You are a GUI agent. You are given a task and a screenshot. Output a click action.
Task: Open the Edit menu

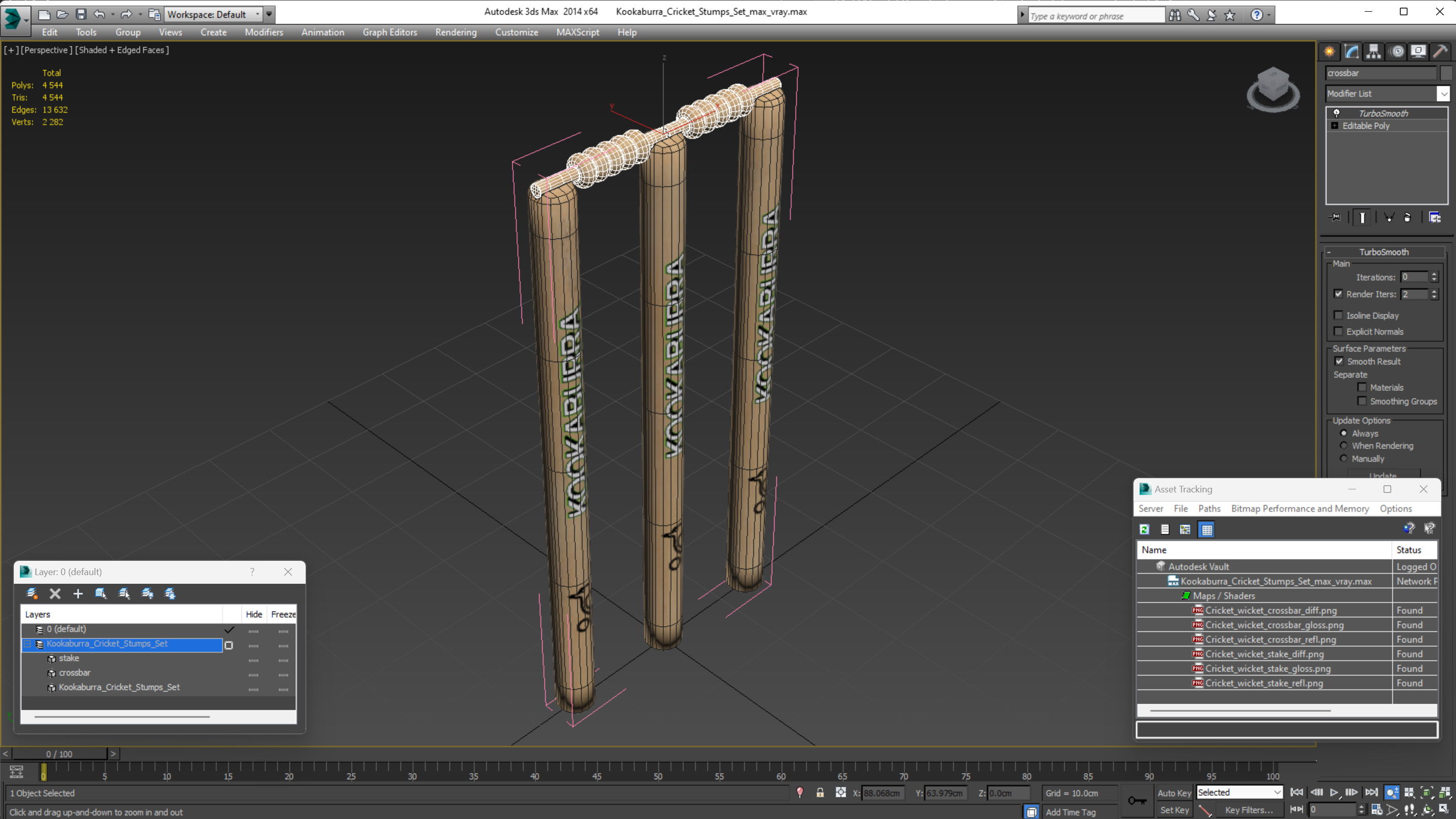(x=49, y=32)
